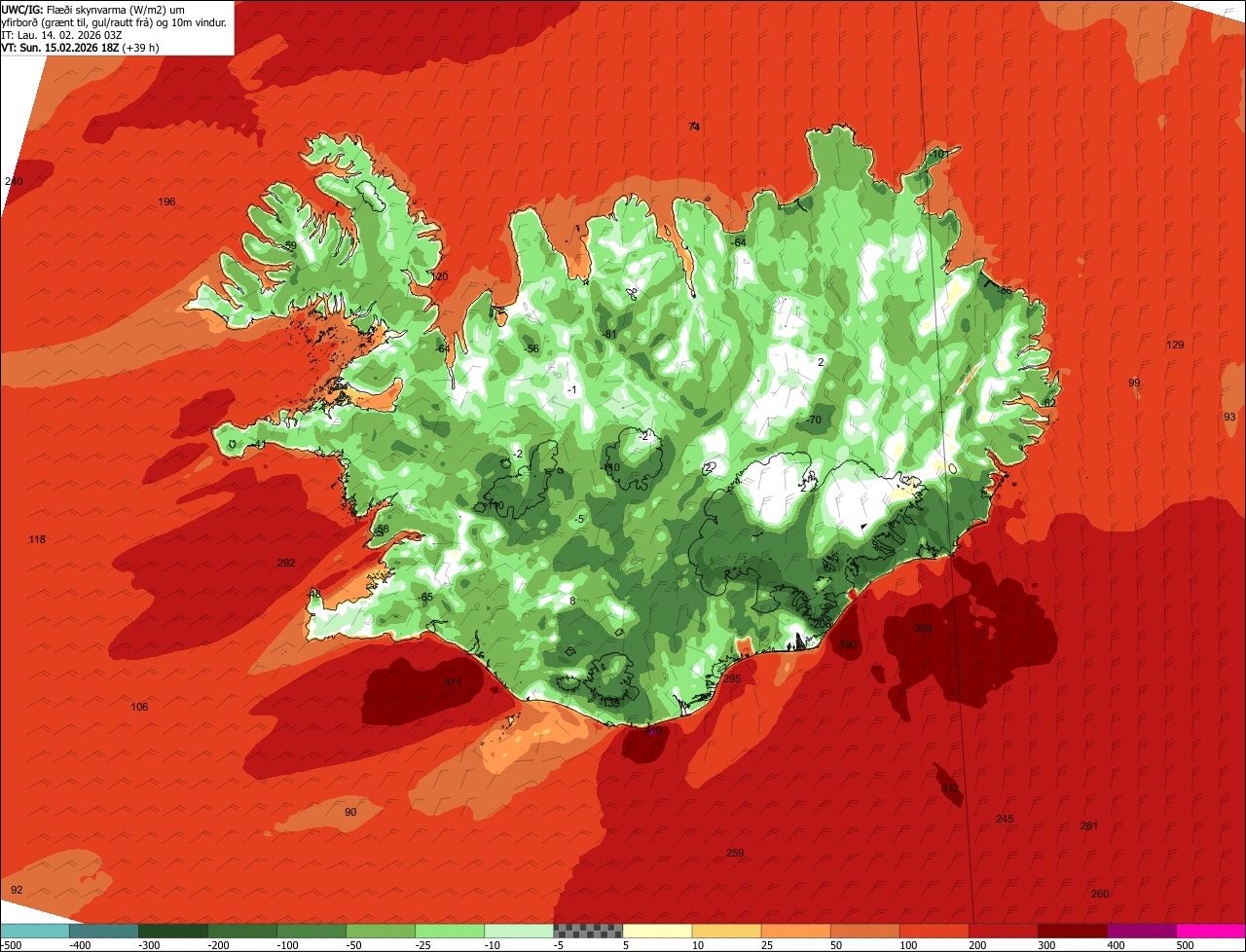Click the '129' value east of Iceland
Viewport: 1246px width, 952px height.
1175,345
